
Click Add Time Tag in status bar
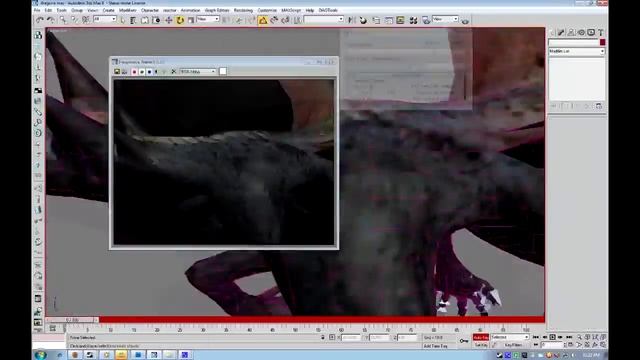coord(436,346)
